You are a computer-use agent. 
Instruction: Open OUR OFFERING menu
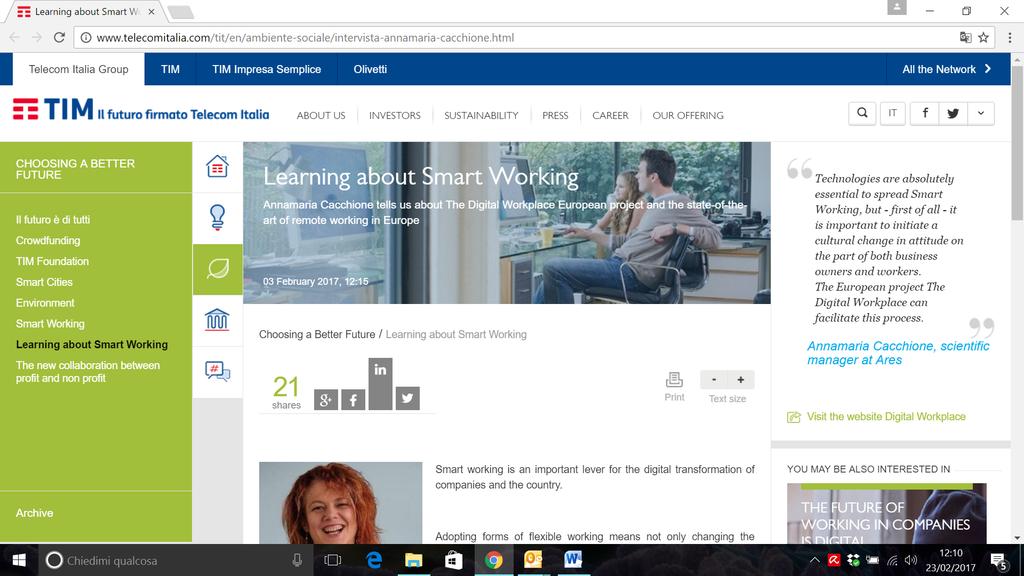click(688, 116)
